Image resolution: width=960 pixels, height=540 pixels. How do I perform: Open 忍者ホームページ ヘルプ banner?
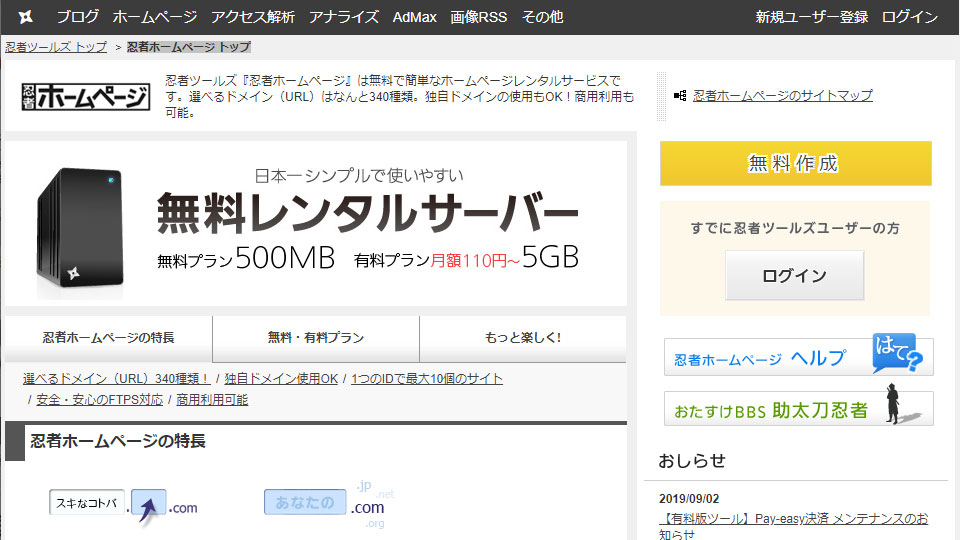click(798, 357)
